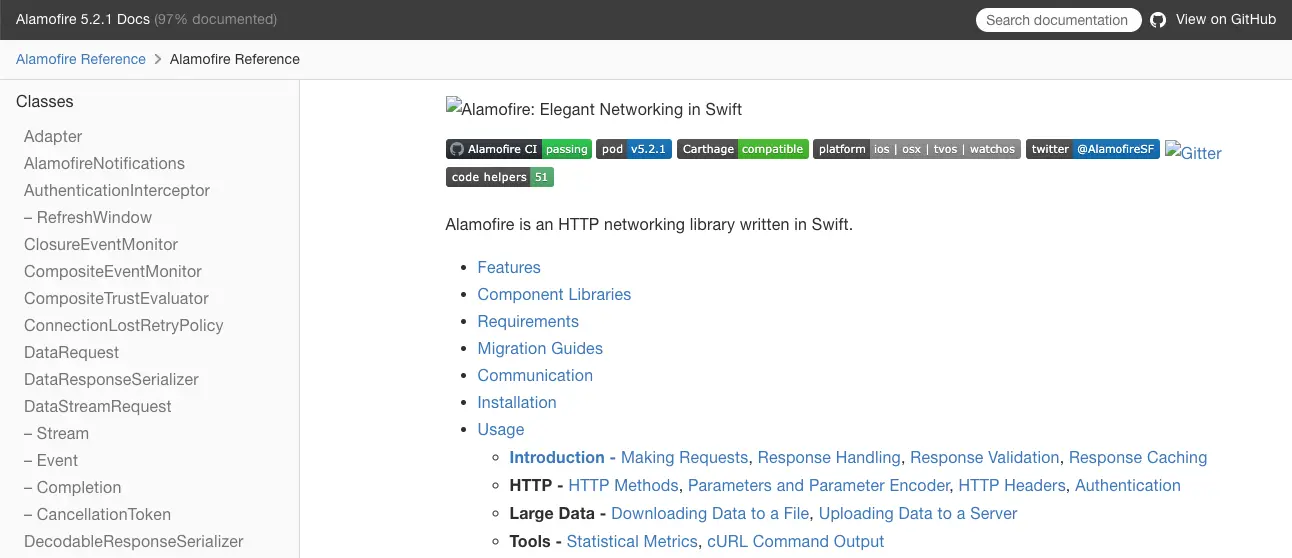
Task: Open RefreshWindow nested item in sidebar
Action: point(88,217)
